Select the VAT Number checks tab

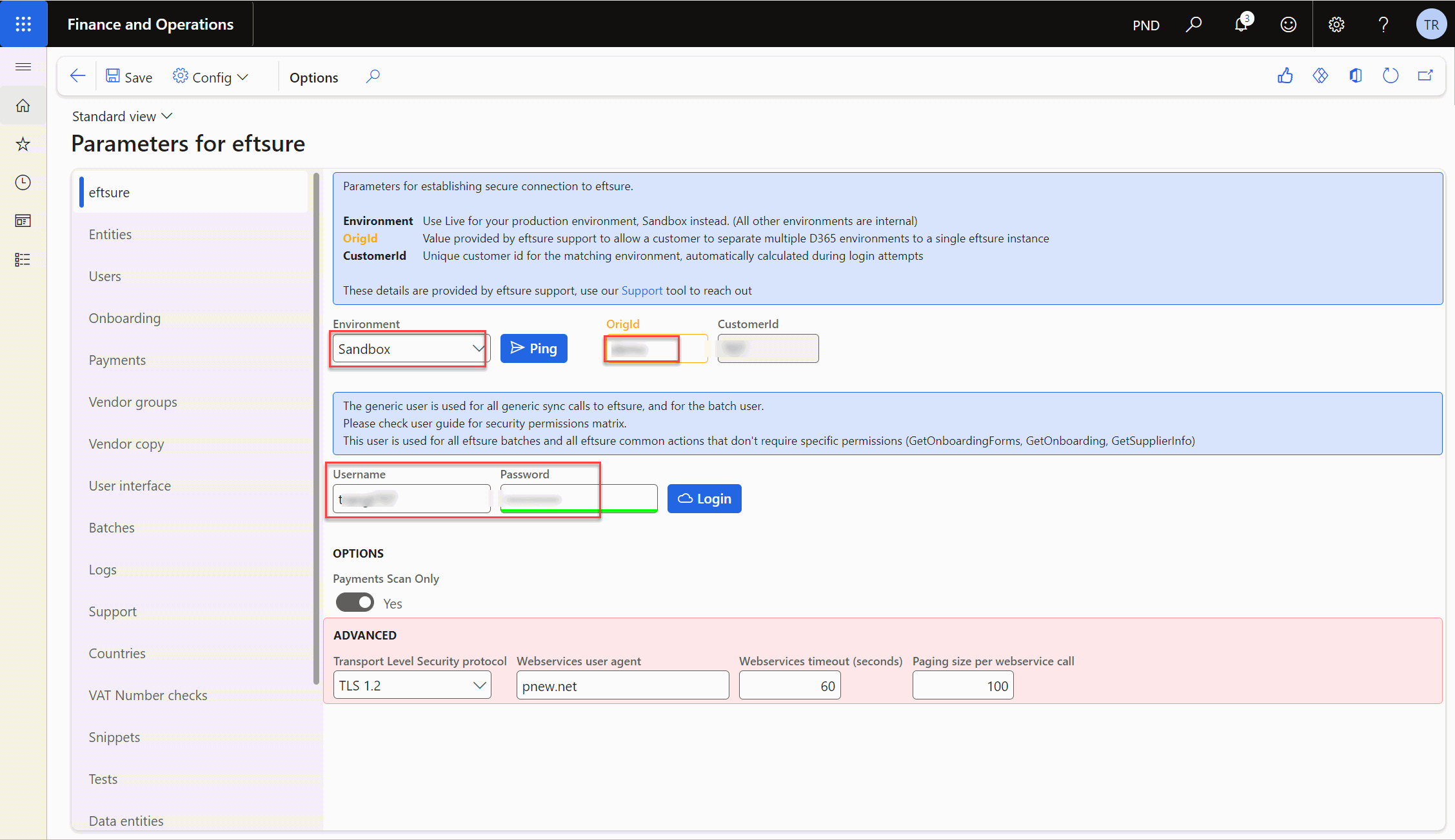coord(192,695)
